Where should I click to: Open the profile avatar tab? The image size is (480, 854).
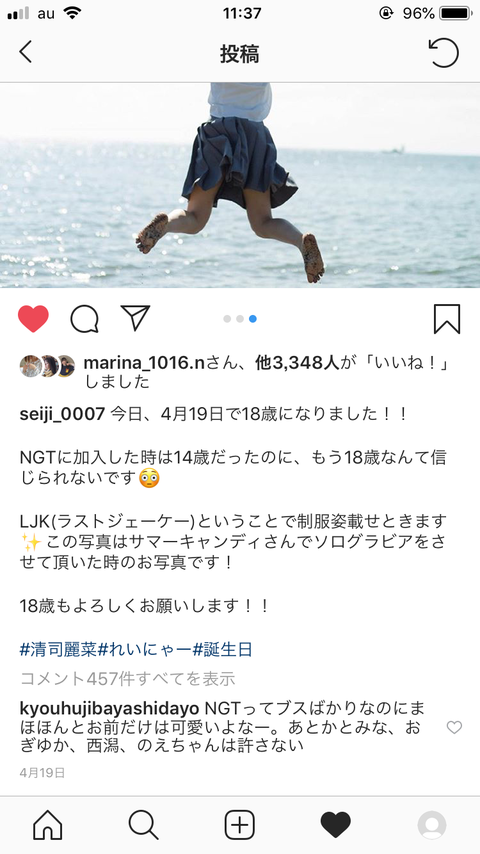coord(432,825)
